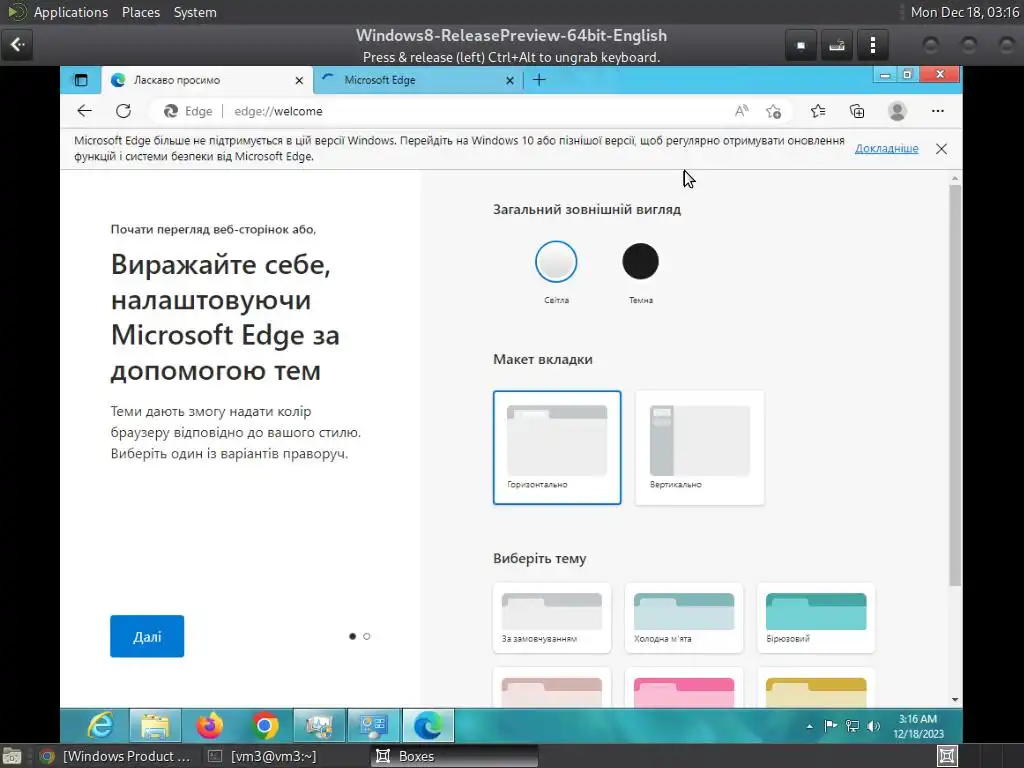
Task: Open the Favorites list icon
Action: [x=818, y=111]
